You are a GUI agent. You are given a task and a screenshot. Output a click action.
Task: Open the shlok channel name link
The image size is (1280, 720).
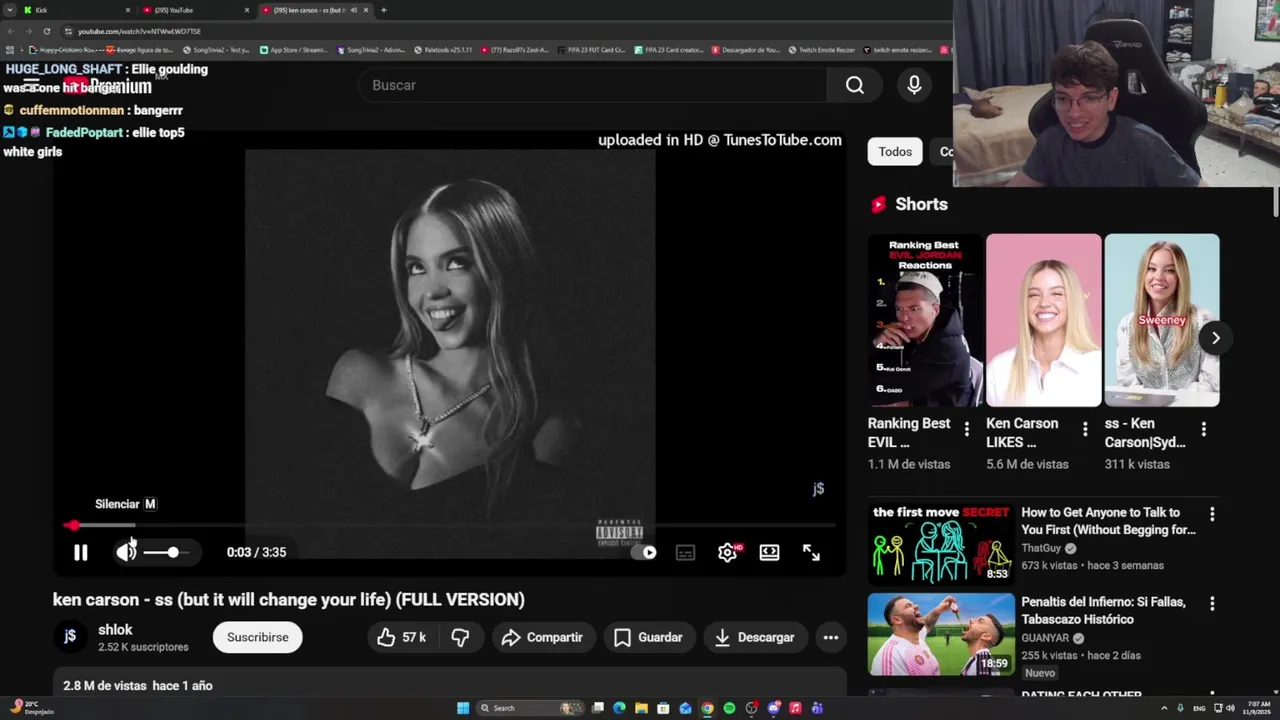pyautogui.click(x=115, y=630)
